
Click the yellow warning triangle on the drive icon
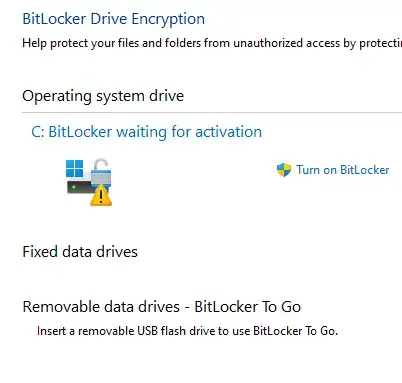pyautogui.click(x=101, y=196)
